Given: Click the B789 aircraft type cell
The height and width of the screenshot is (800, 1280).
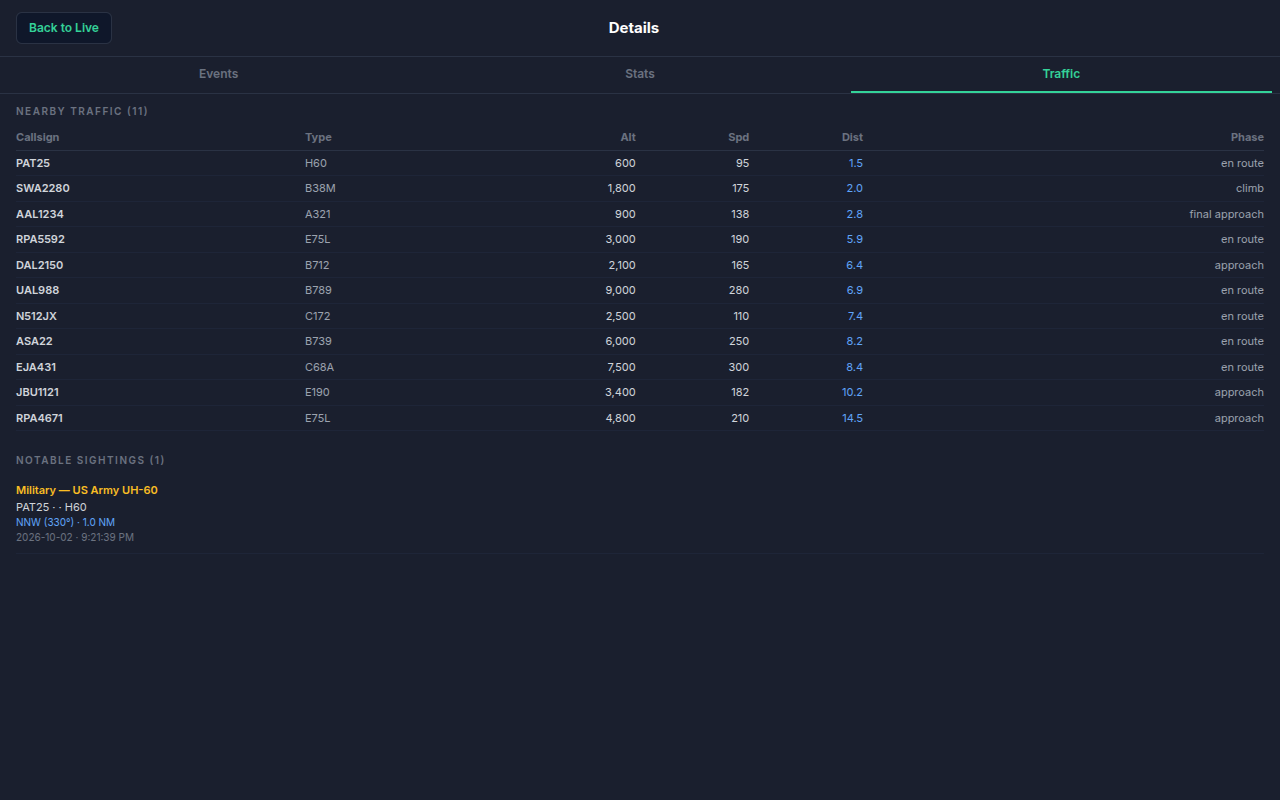Looking at the screenshot, I should coord(318,290).
